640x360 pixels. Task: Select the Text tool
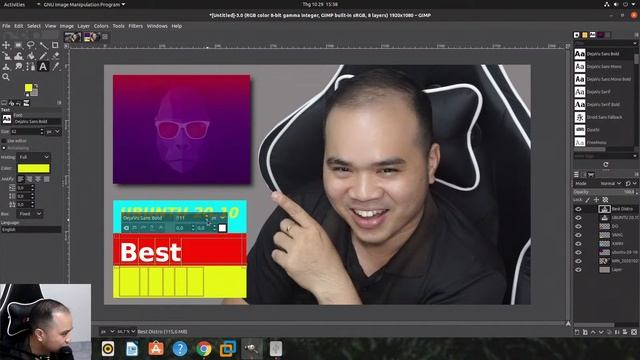click(43, 67)
